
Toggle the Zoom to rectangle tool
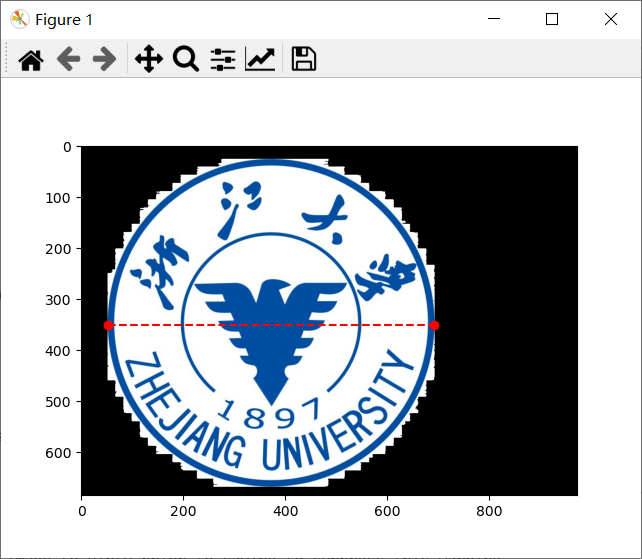pos(186,60)
